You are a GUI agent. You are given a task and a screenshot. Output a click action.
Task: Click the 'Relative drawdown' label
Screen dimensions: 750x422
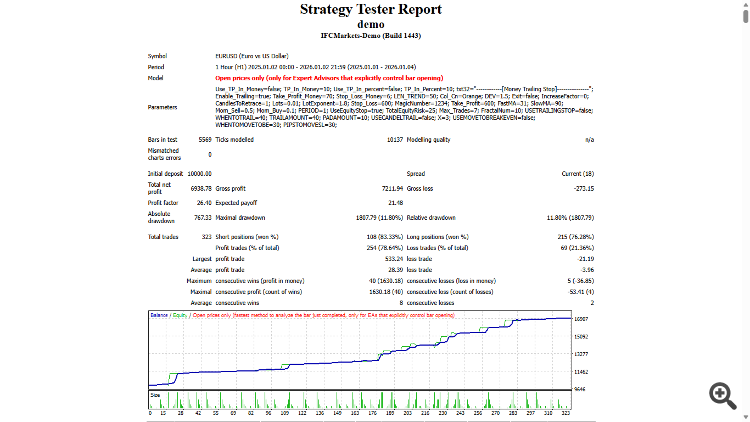coord(431,218)
